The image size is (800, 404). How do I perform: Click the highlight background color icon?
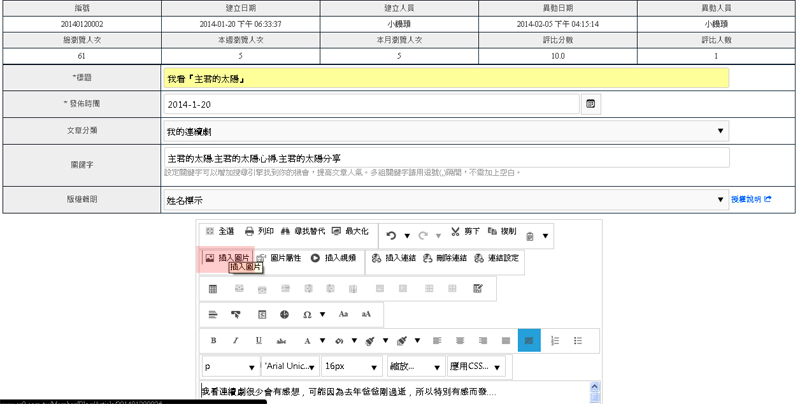pyautogui.click(x=339, y=341)
